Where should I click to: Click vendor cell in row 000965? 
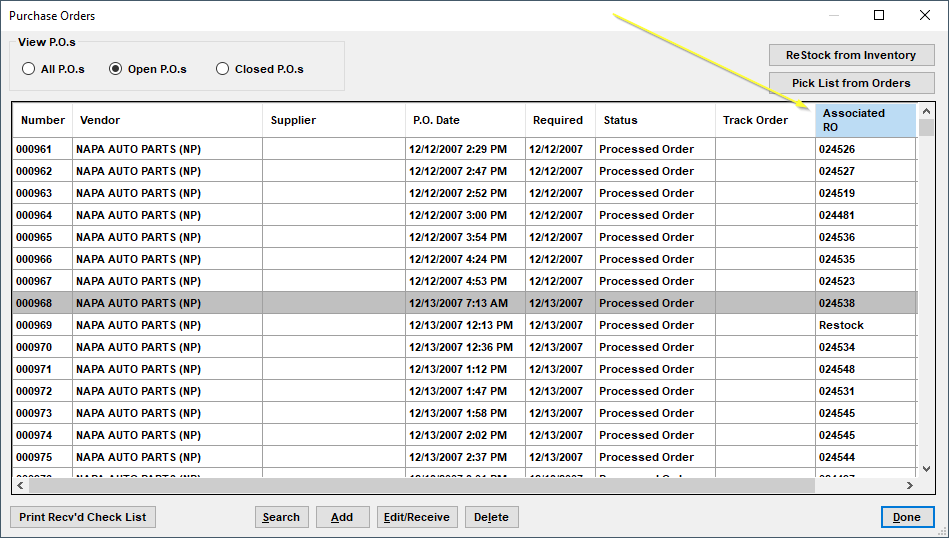pos(167,237)
